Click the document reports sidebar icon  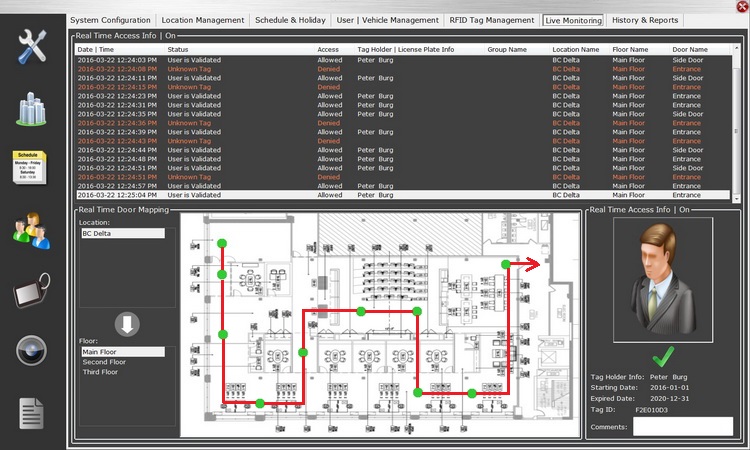[x=33, y=412]
